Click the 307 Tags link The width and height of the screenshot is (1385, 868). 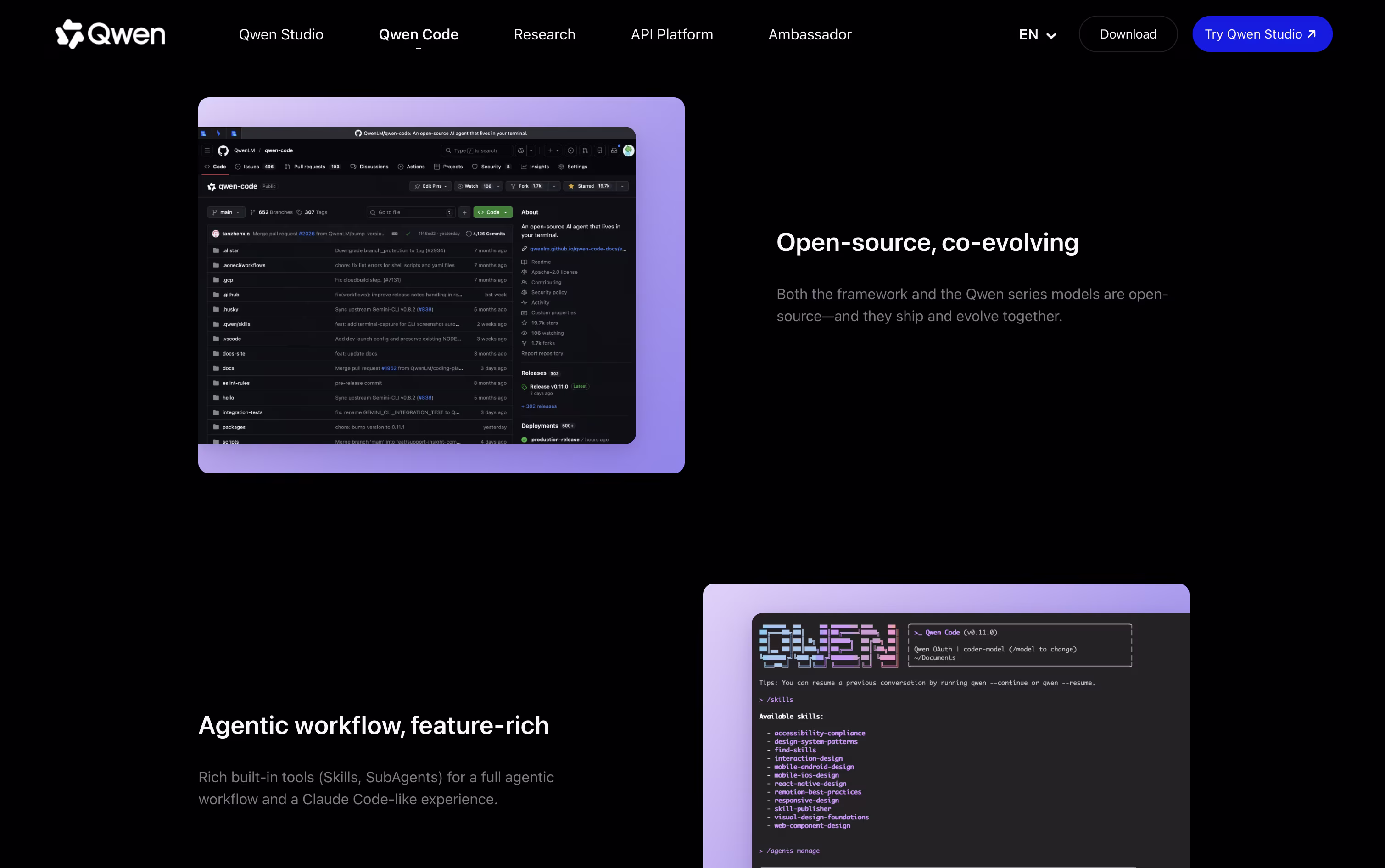coord(311,212)
